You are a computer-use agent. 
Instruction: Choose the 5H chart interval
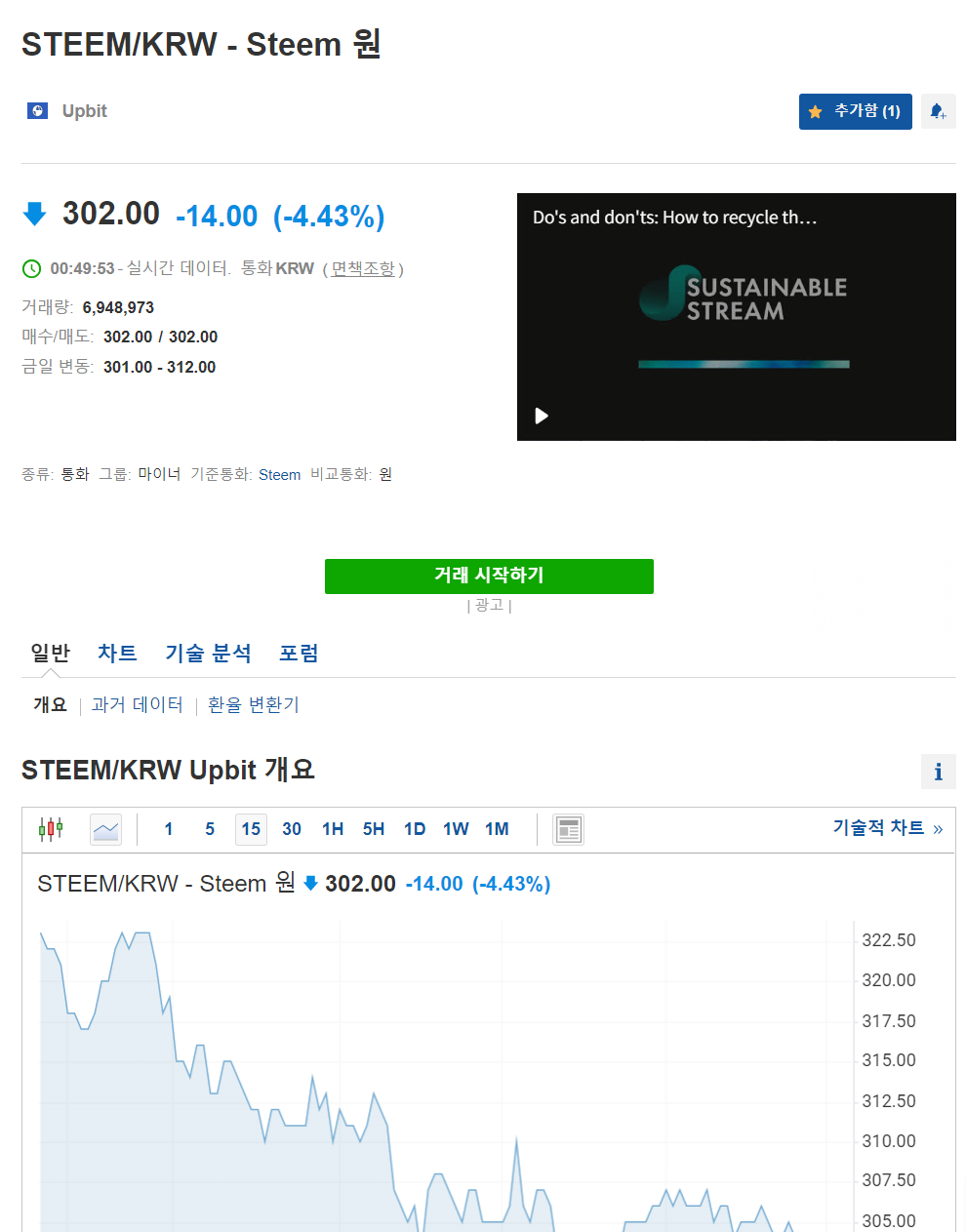(x=374, y=829)
